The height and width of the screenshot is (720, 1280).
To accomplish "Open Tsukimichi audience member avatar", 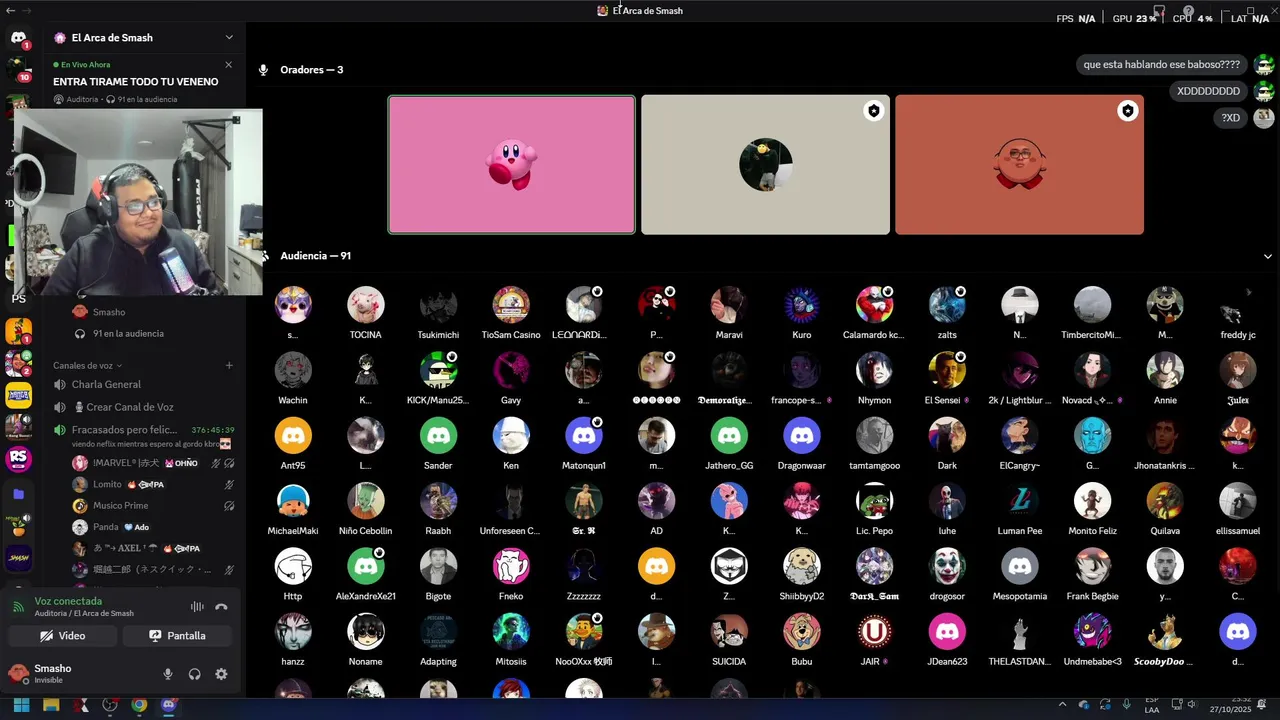I will pyautogui.click(x=438, y=305).
